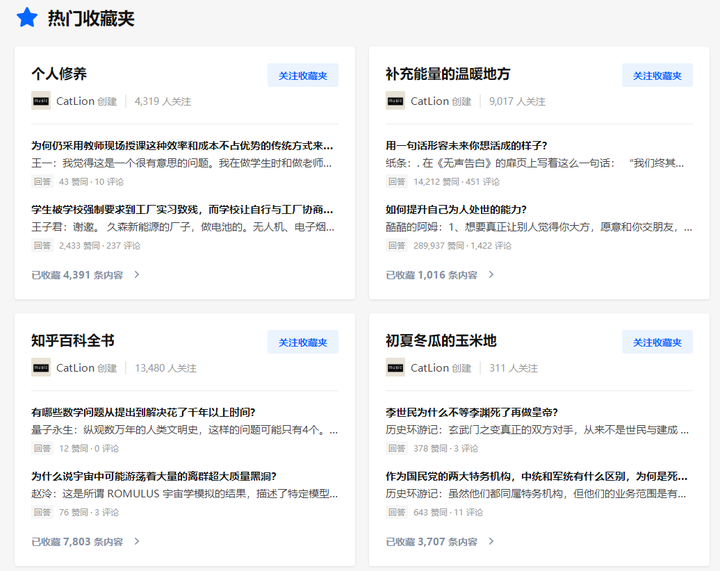Viewport: 720px width, 571px height.
Task: Click the blue star icon beside 热门收藏夹
Action: pos(27,17)
